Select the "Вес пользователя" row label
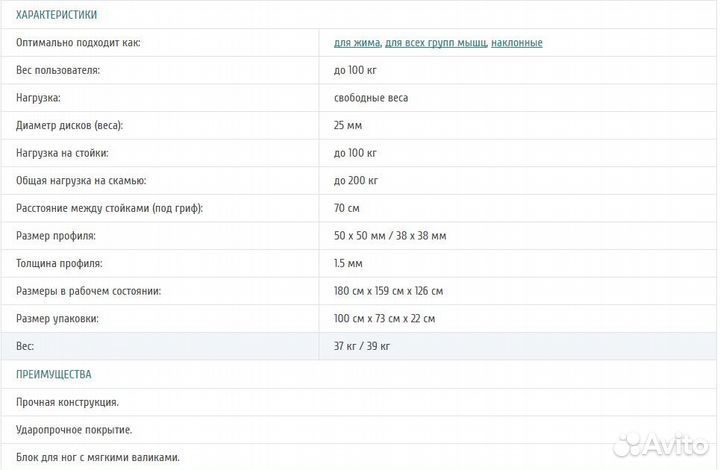This screenshot has width=720, height=470. tap(58, 70)
